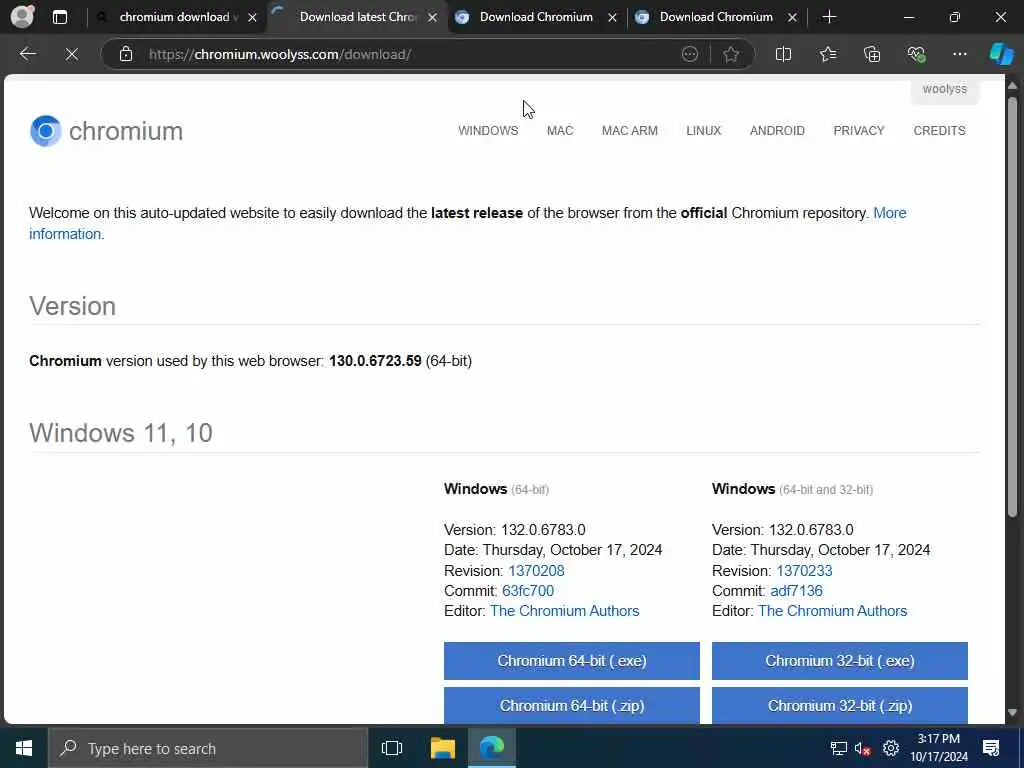The image size is (1024, 768).
Task: Open the WINDOWS navigation menu item
Action: tap(488, 131)
